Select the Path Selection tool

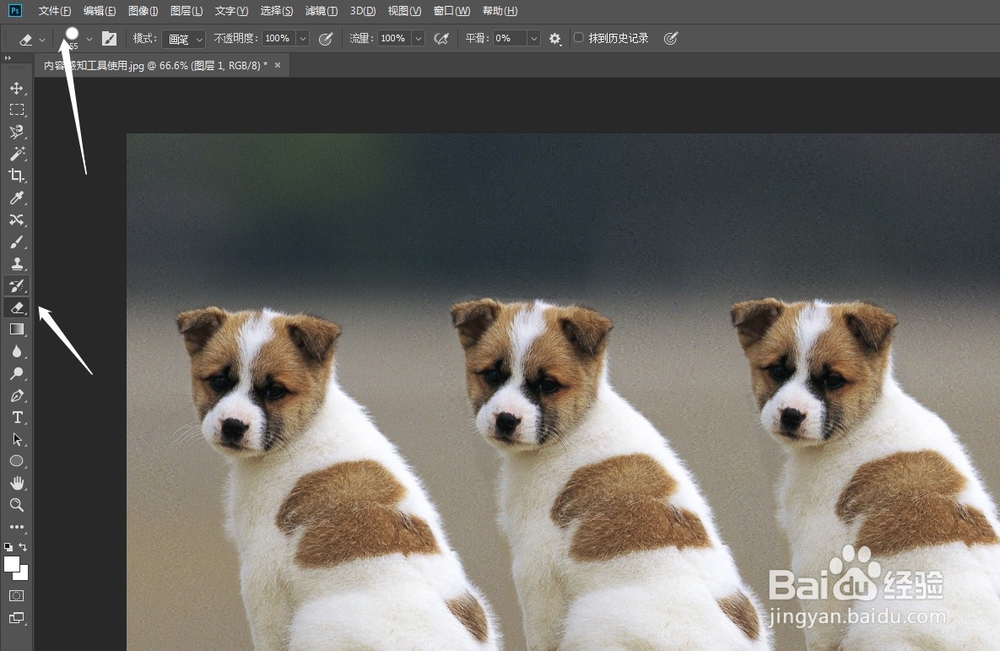pos(17,439)
